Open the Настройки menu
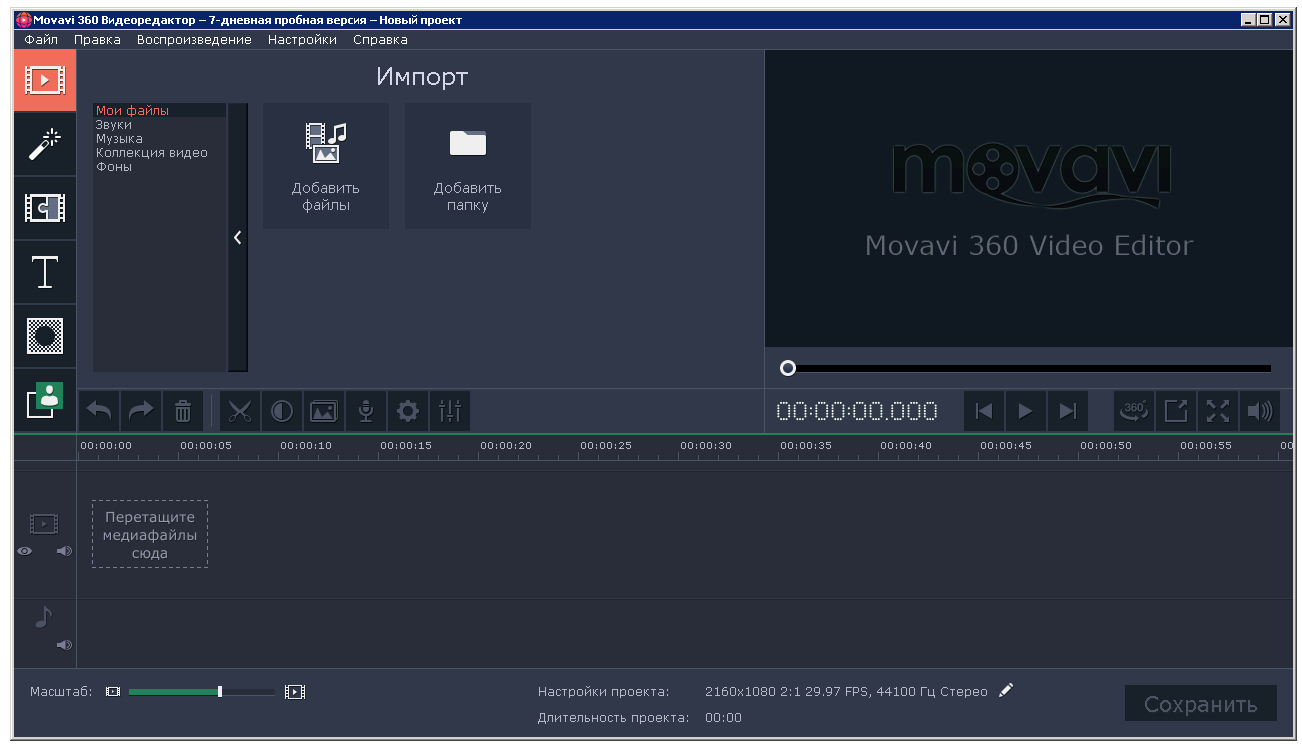Screen dimensions: 1302x747 (x=302, y=39)
